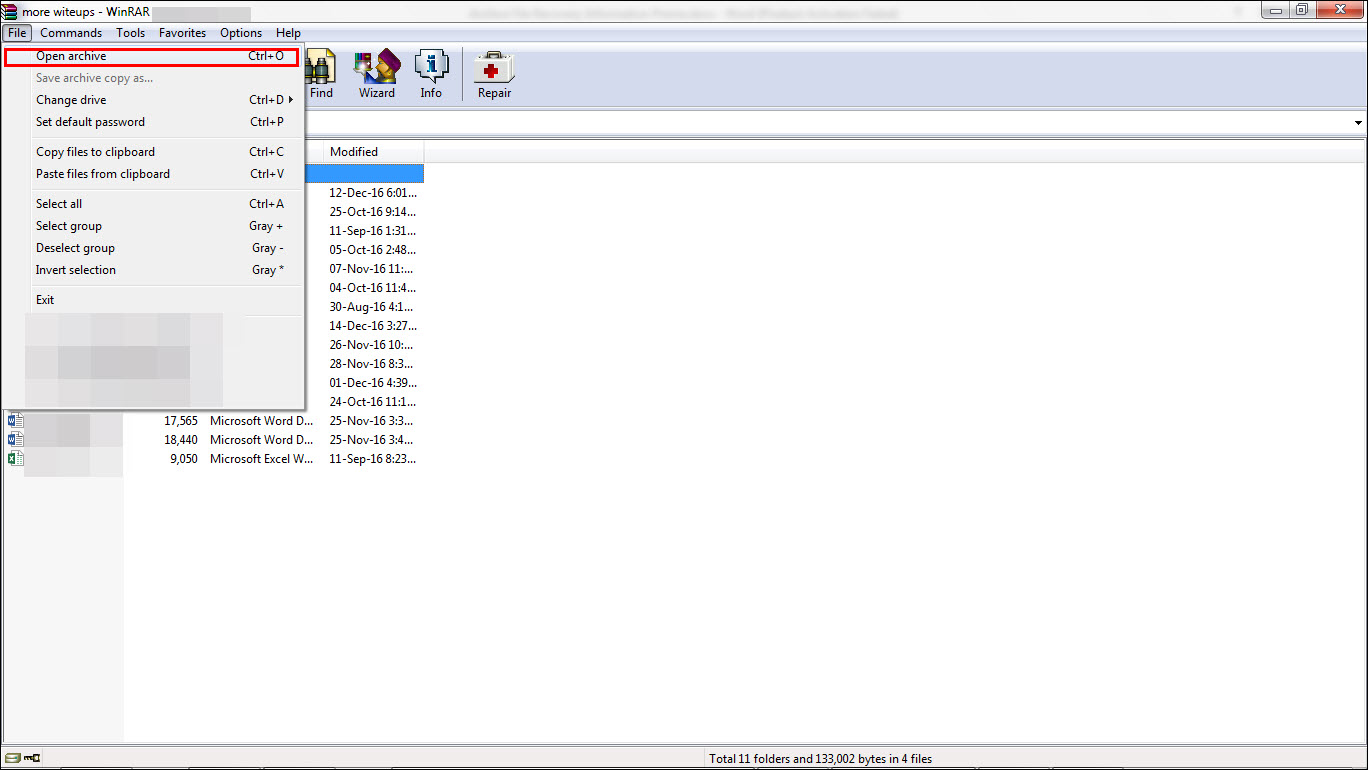Click the drive icon in status bar

pyautogui.click(x=13, y=759)
